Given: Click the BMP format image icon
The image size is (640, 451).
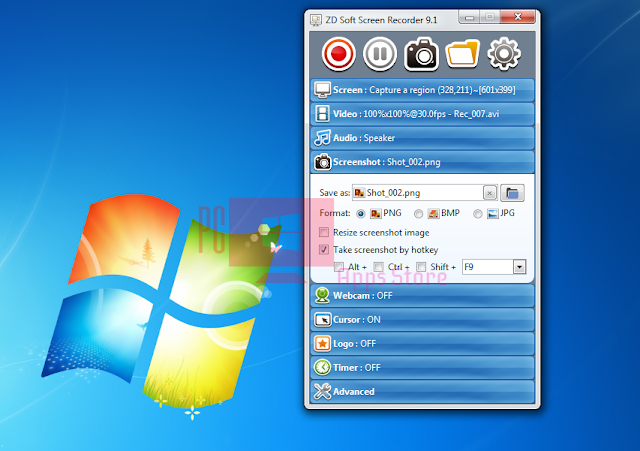Looking at the screenshot, I should (x=433, y=213).
